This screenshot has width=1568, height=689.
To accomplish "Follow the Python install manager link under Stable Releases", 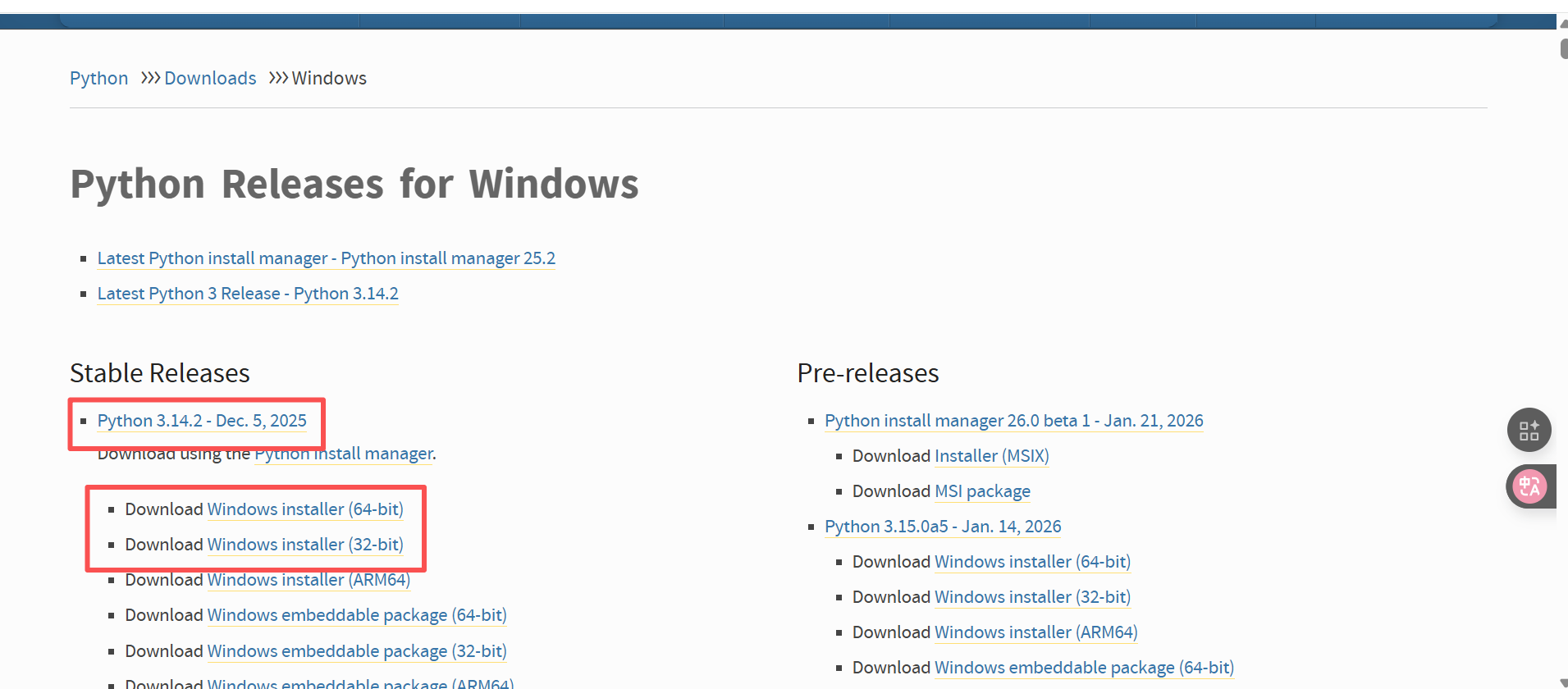I will [x=344, y=454].
